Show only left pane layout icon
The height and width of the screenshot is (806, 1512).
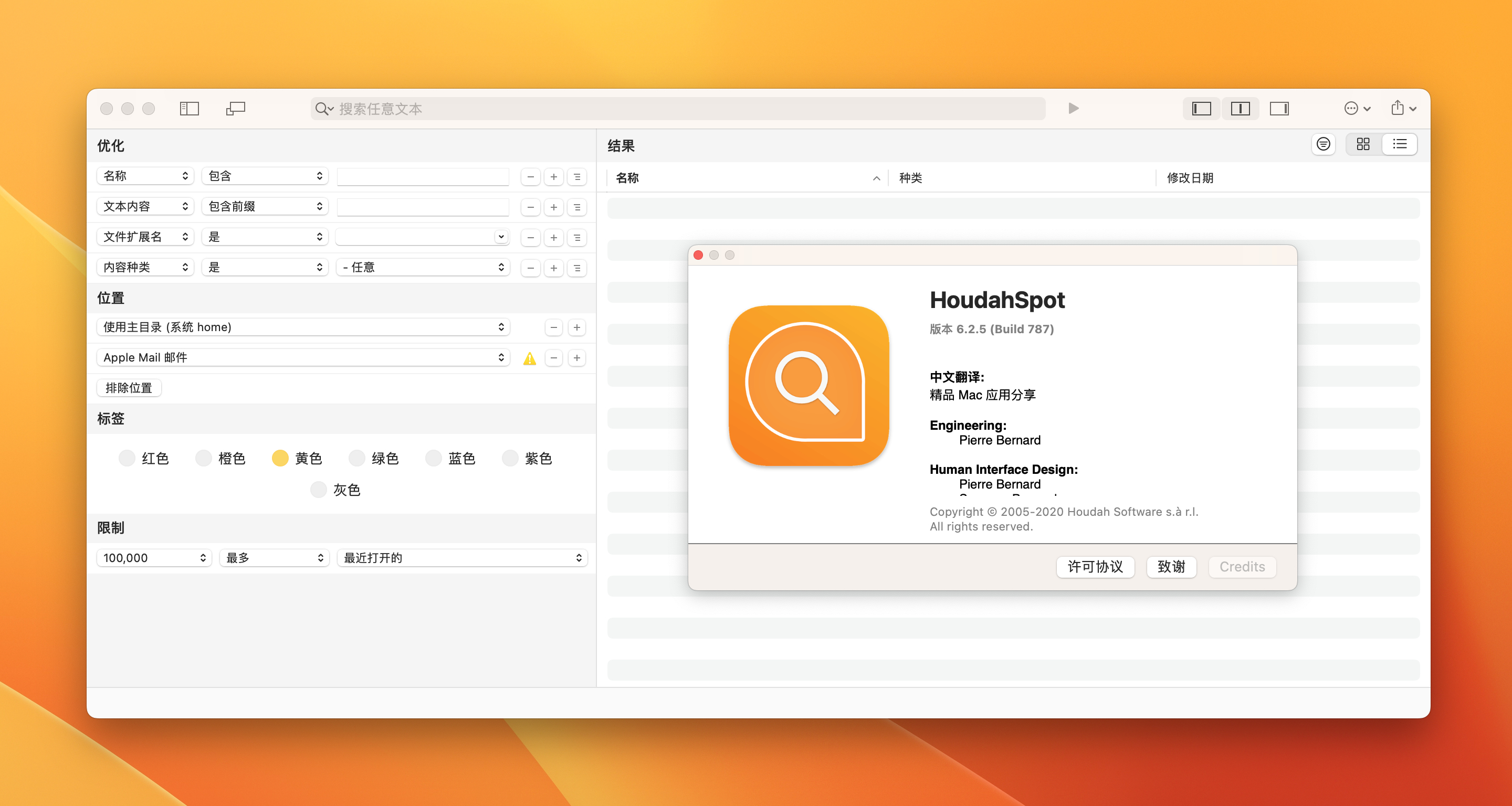click(x=1201, y=109)
